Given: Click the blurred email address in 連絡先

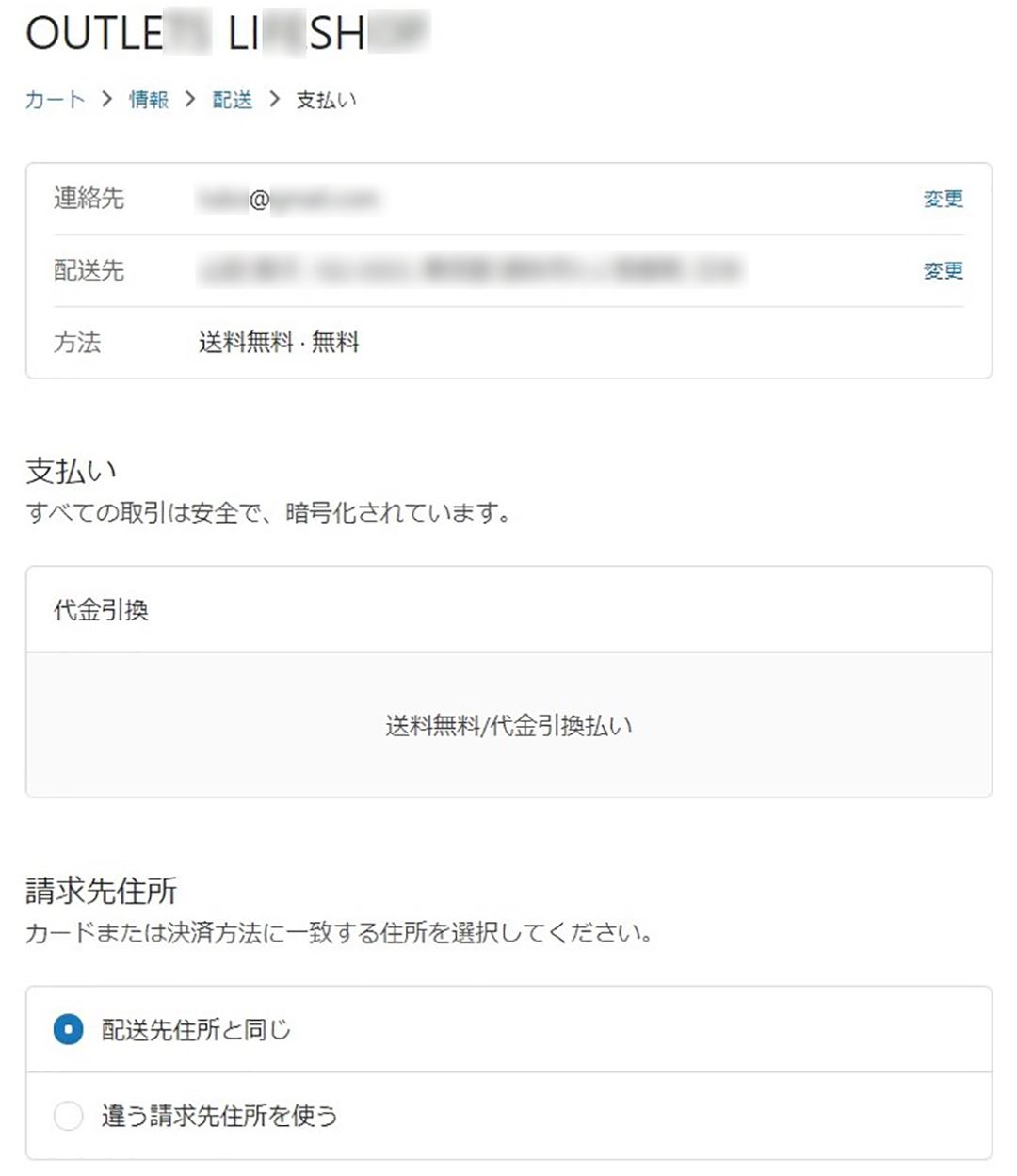Looking at the screenshot, I should pos(287,200).
